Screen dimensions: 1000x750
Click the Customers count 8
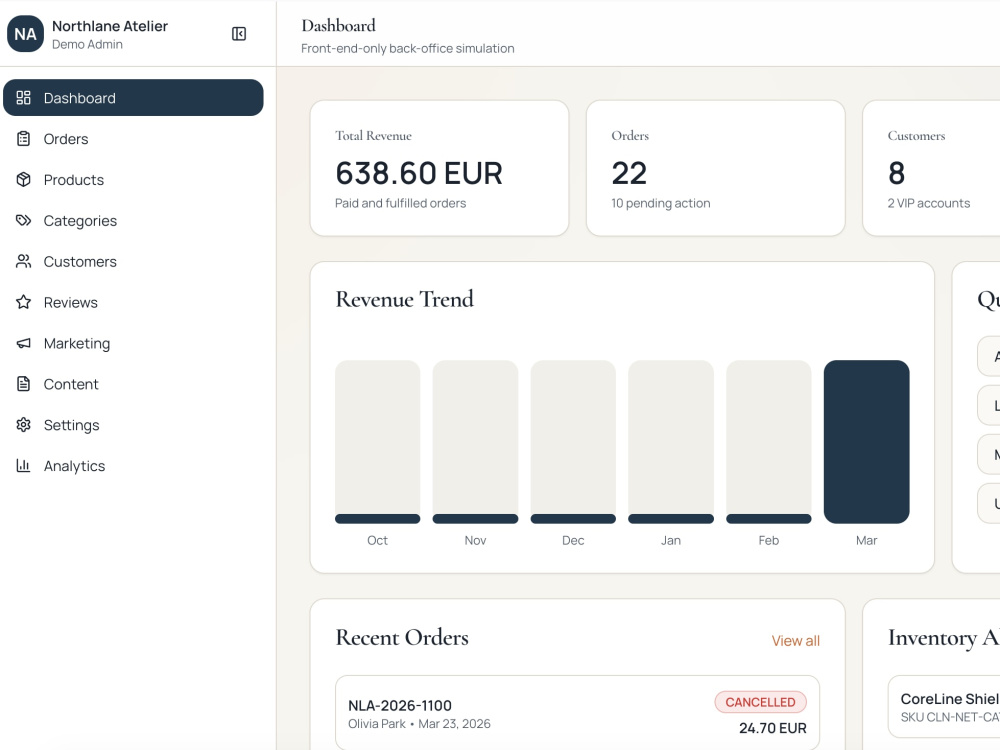[x=896, y=173]
